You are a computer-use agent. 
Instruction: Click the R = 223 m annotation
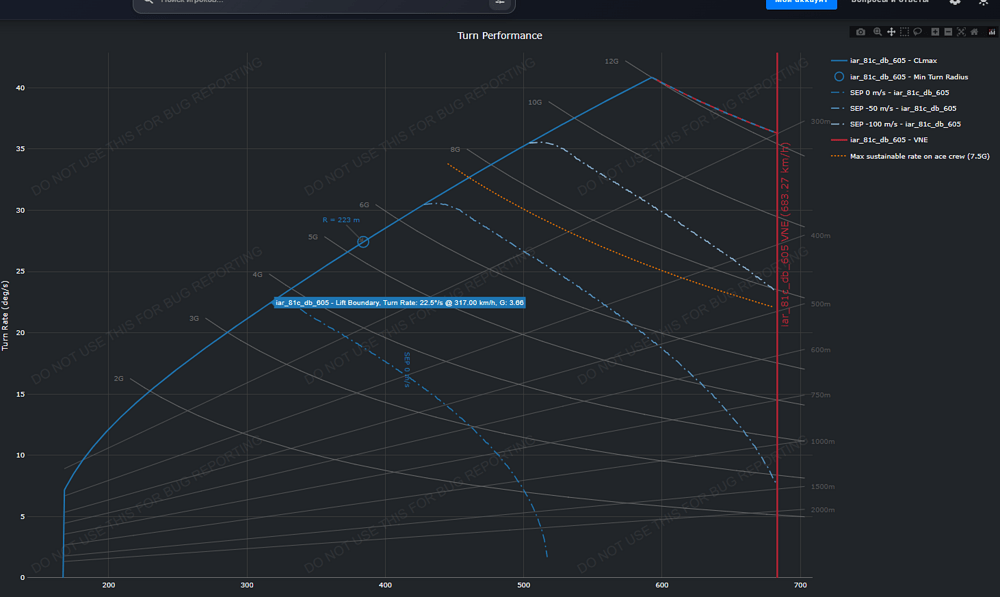tap(341, 220)
